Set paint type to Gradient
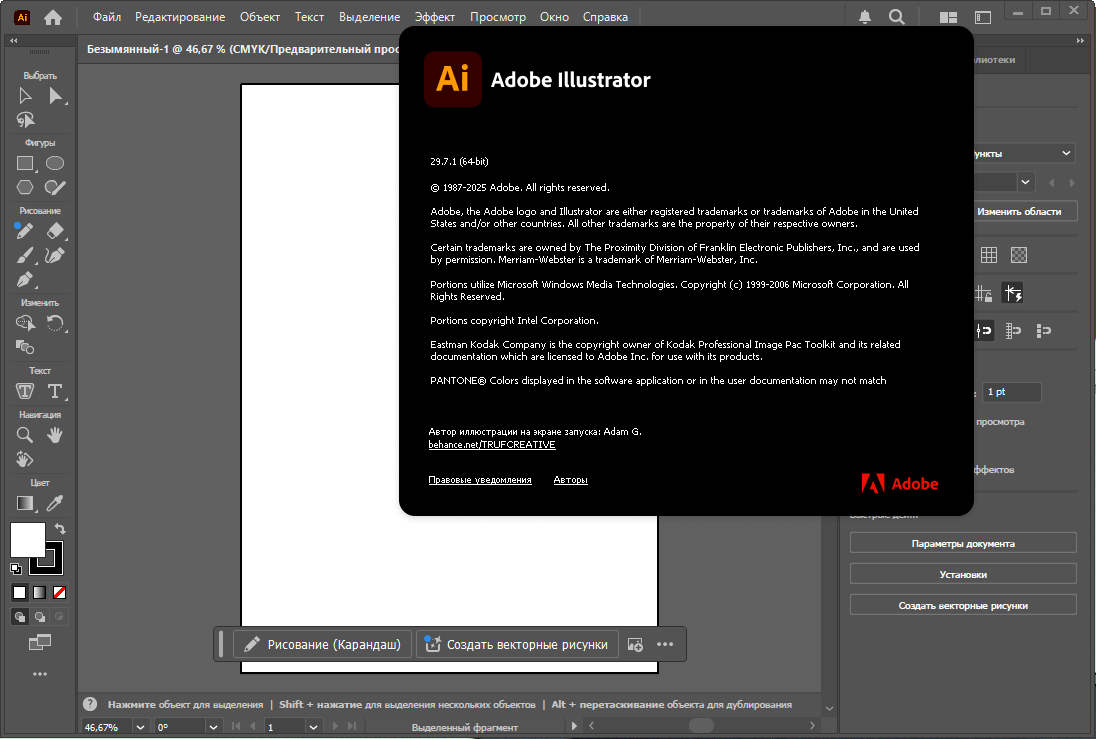The height and width of the screenshot is (739, 1096). point(40,593)
